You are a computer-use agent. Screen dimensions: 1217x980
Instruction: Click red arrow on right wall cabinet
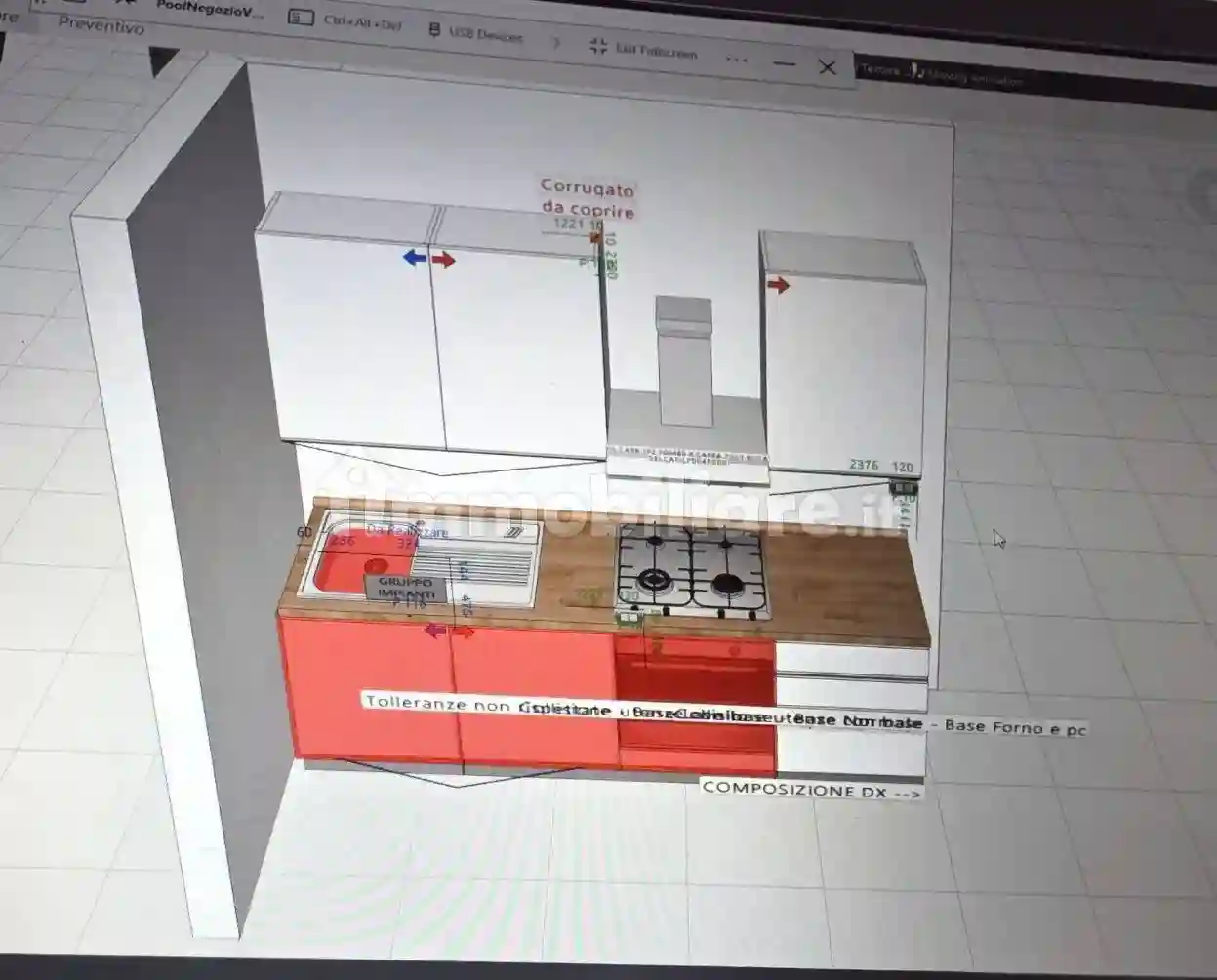click(x=778, y=285)
